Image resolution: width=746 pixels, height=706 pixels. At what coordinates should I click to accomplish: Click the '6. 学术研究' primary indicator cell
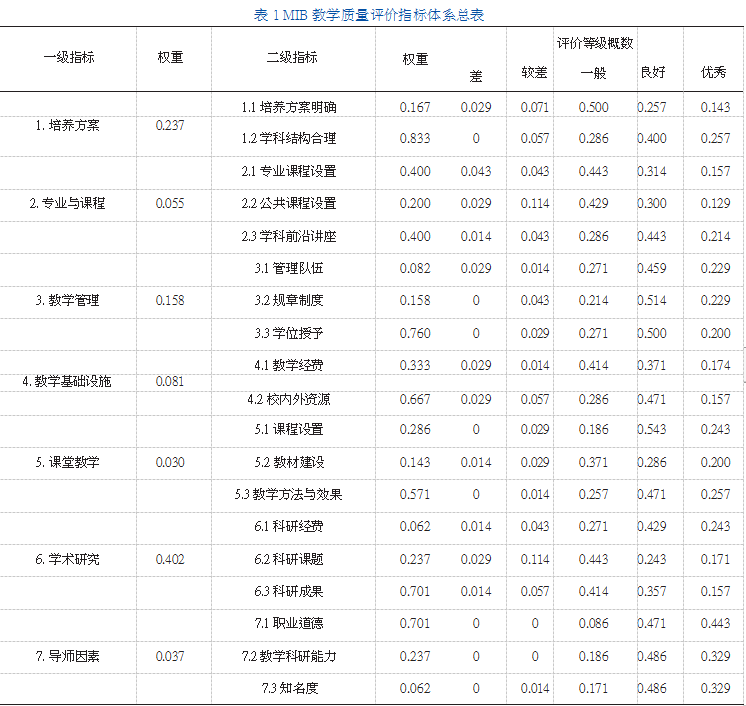click(x=68, y=560)
